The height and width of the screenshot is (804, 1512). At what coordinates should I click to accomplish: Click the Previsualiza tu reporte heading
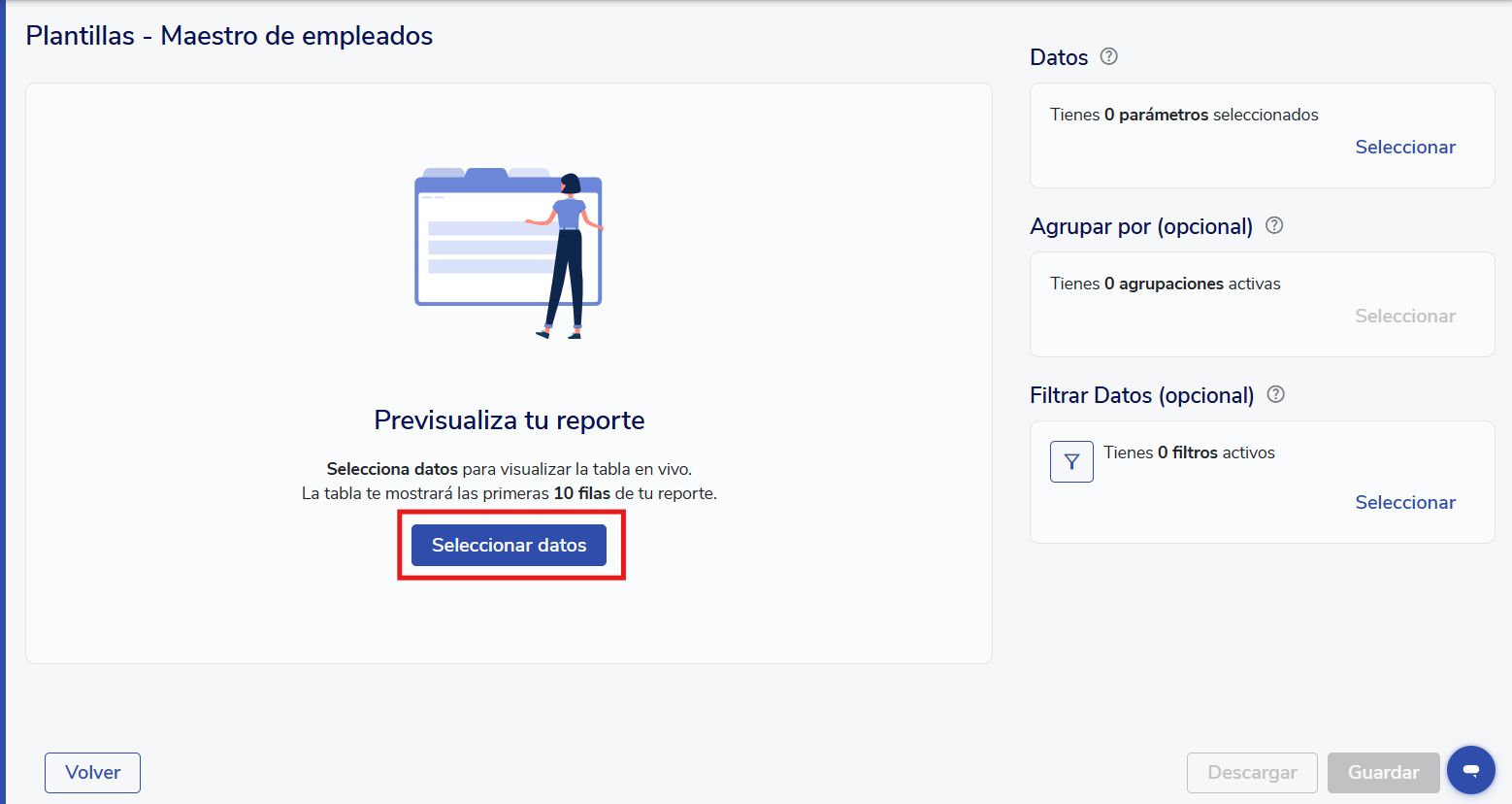[509, 420]
